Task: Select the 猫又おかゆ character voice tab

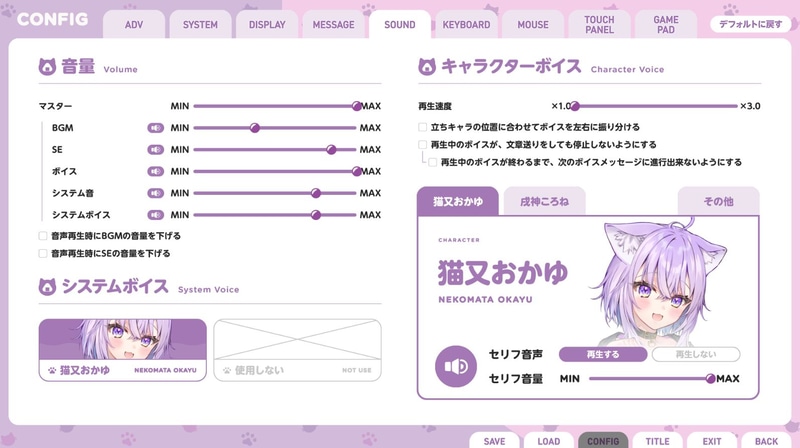Action: point(458,202)
